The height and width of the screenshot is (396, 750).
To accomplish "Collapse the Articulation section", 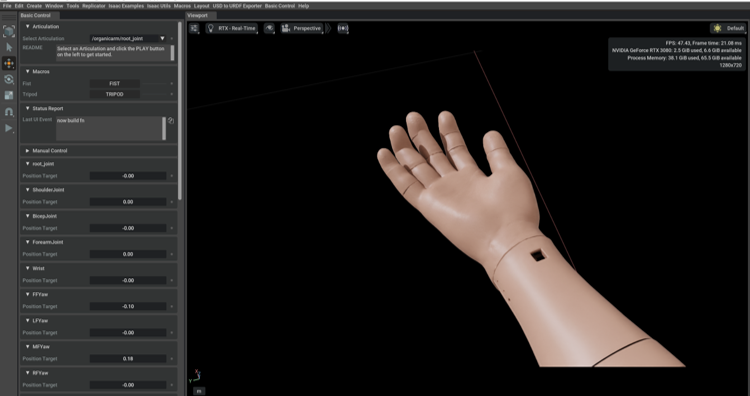I will (x=28, y=27).
